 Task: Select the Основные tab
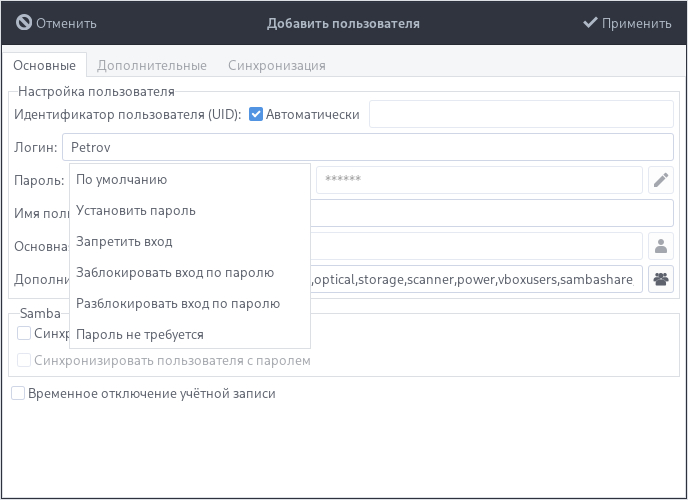coord(44,65)
